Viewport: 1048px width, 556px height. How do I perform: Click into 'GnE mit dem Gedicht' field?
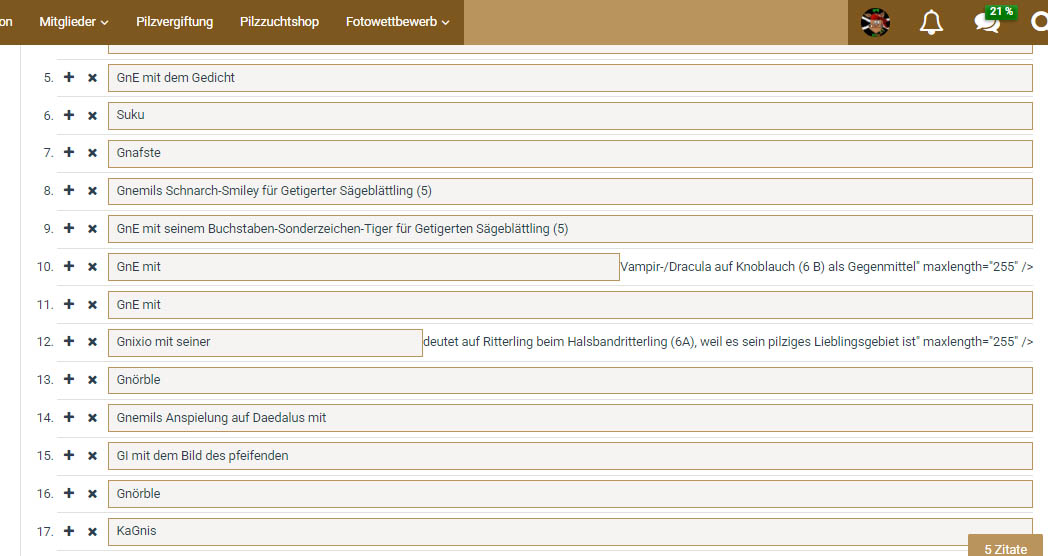pyautogui.click(x=569, y=78)
